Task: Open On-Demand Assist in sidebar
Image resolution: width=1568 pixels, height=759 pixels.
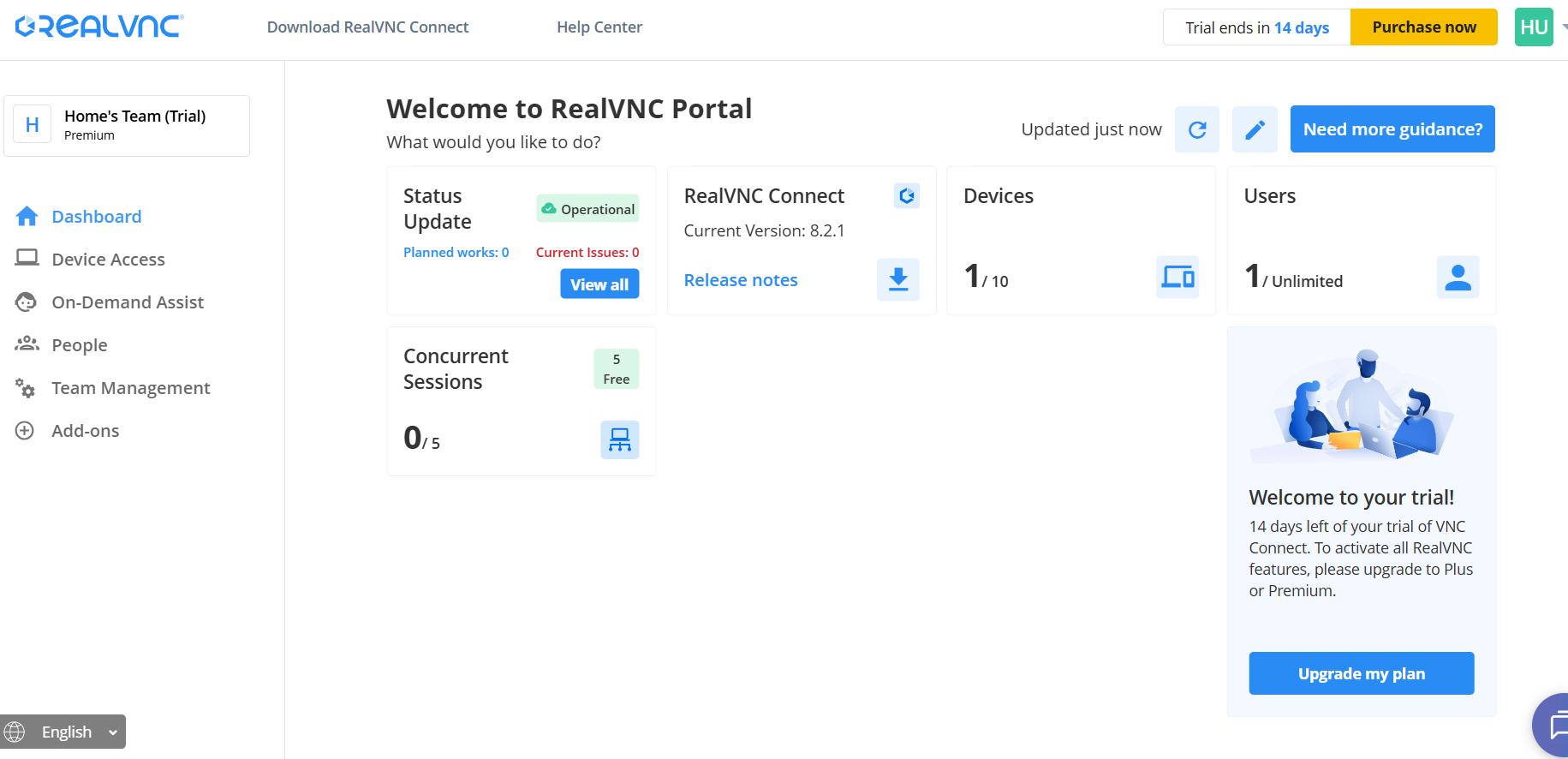Action: pyautogui.click(x=128, y=302)
